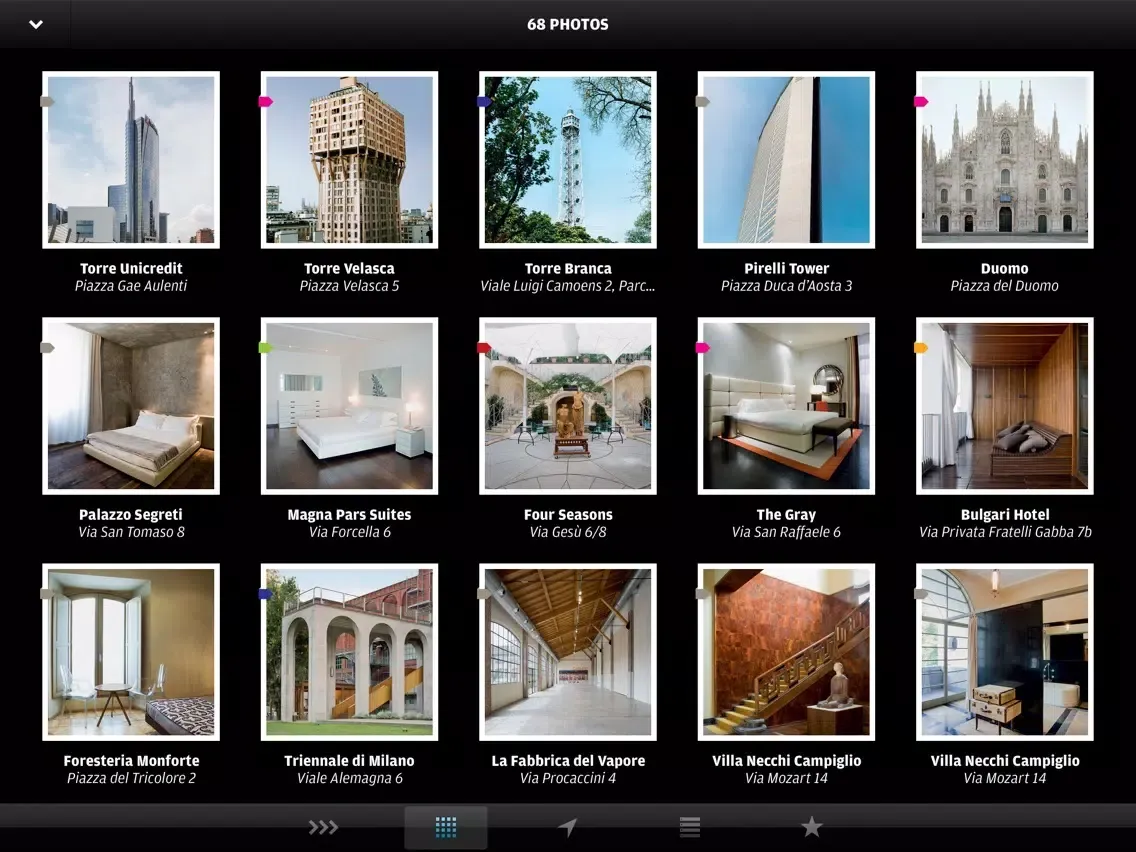Click the gray tag on Torre Unicredit
Image resolution: width=1136 pixels, height=852 pixels.
pyautogui.click(x=47, y=101)
